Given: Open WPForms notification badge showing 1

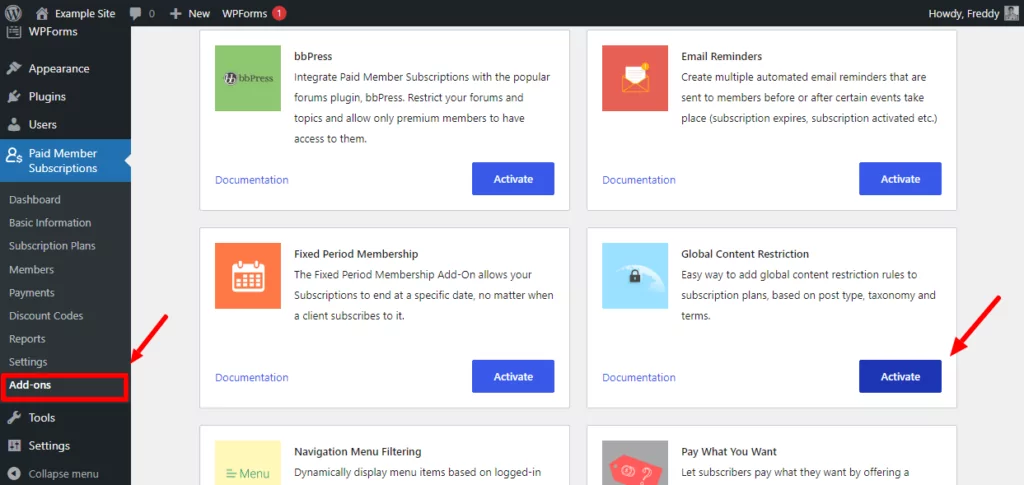Looking at the screenshot, I should coord(279,13).
